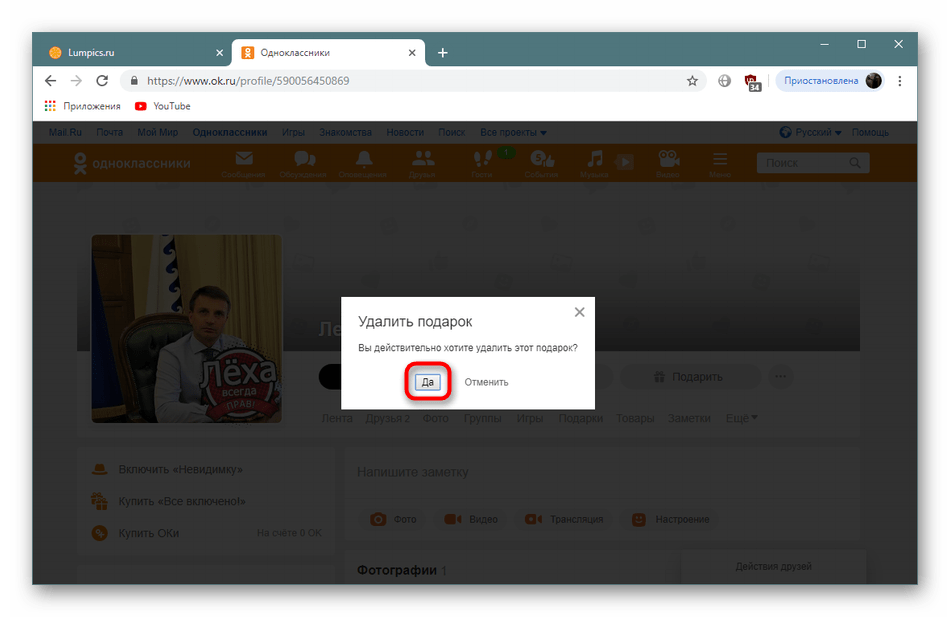This screenshot has width=950, height=617.
Task: Open Музыка music icon
Action: 594,164
